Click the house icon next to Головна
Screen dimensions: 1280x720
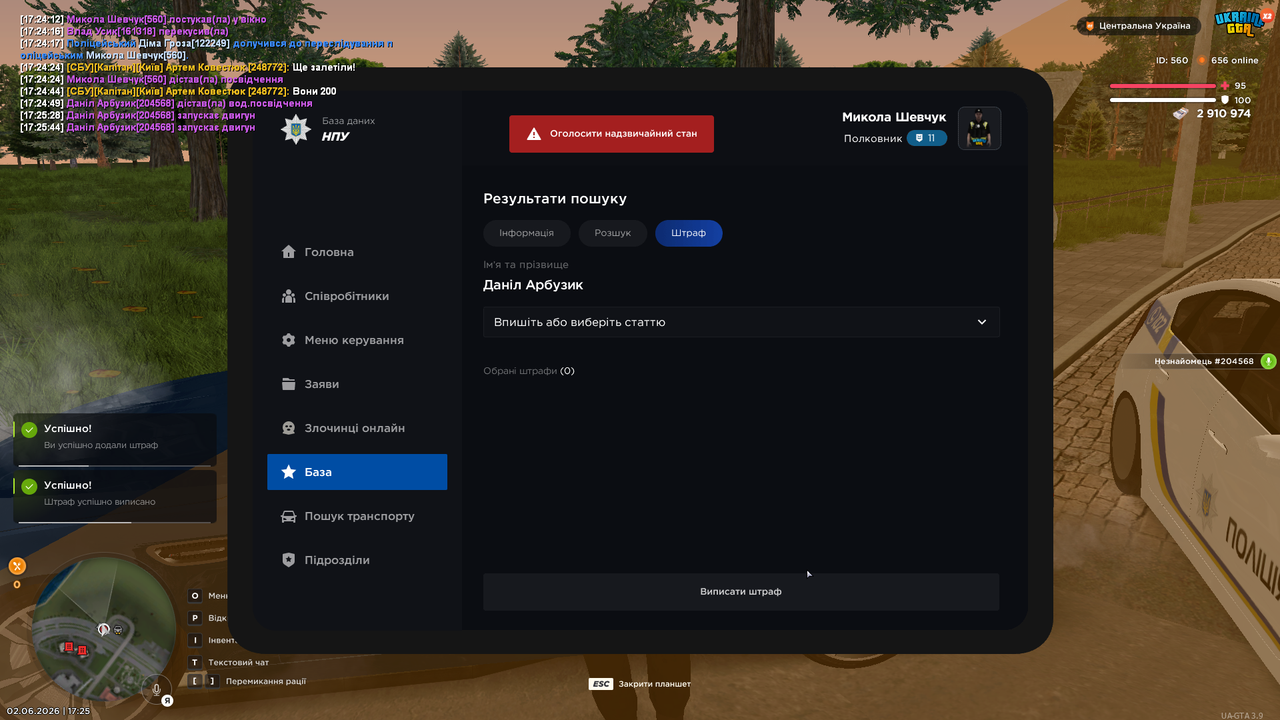[x=289, y=252]
